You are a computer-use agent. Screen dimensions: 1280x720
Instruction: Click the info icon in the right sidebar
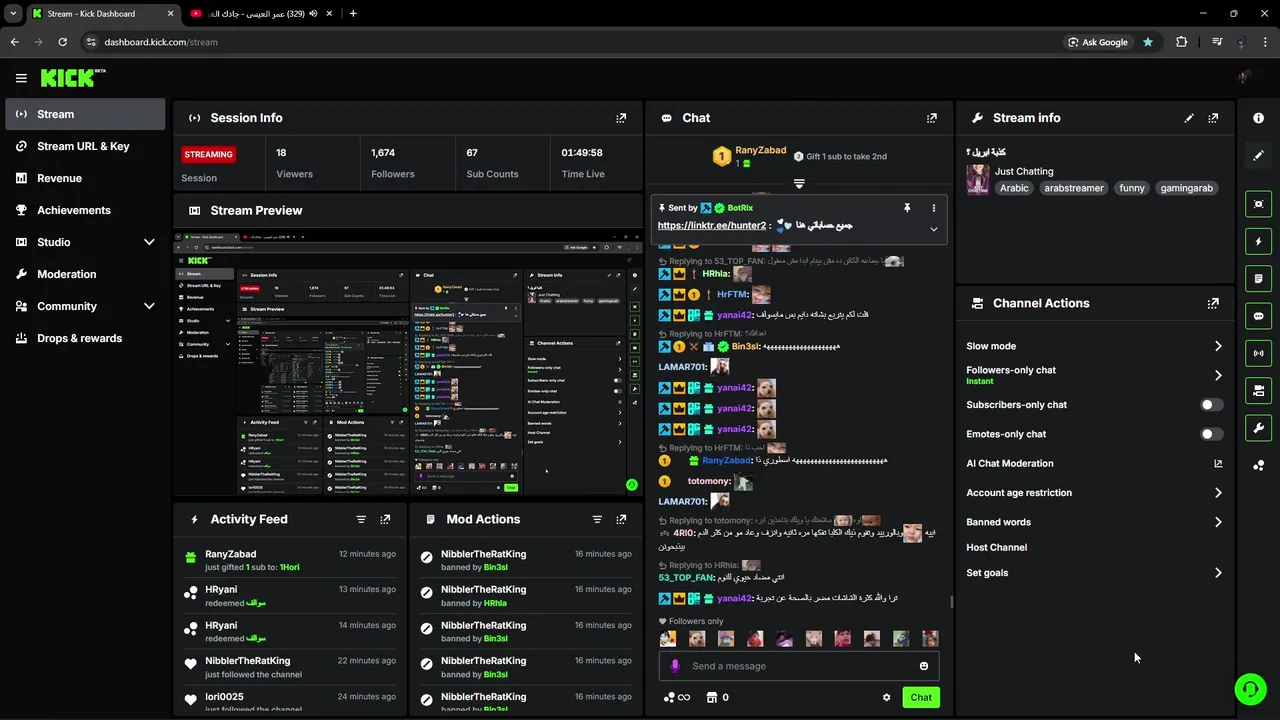[1258, 118]
